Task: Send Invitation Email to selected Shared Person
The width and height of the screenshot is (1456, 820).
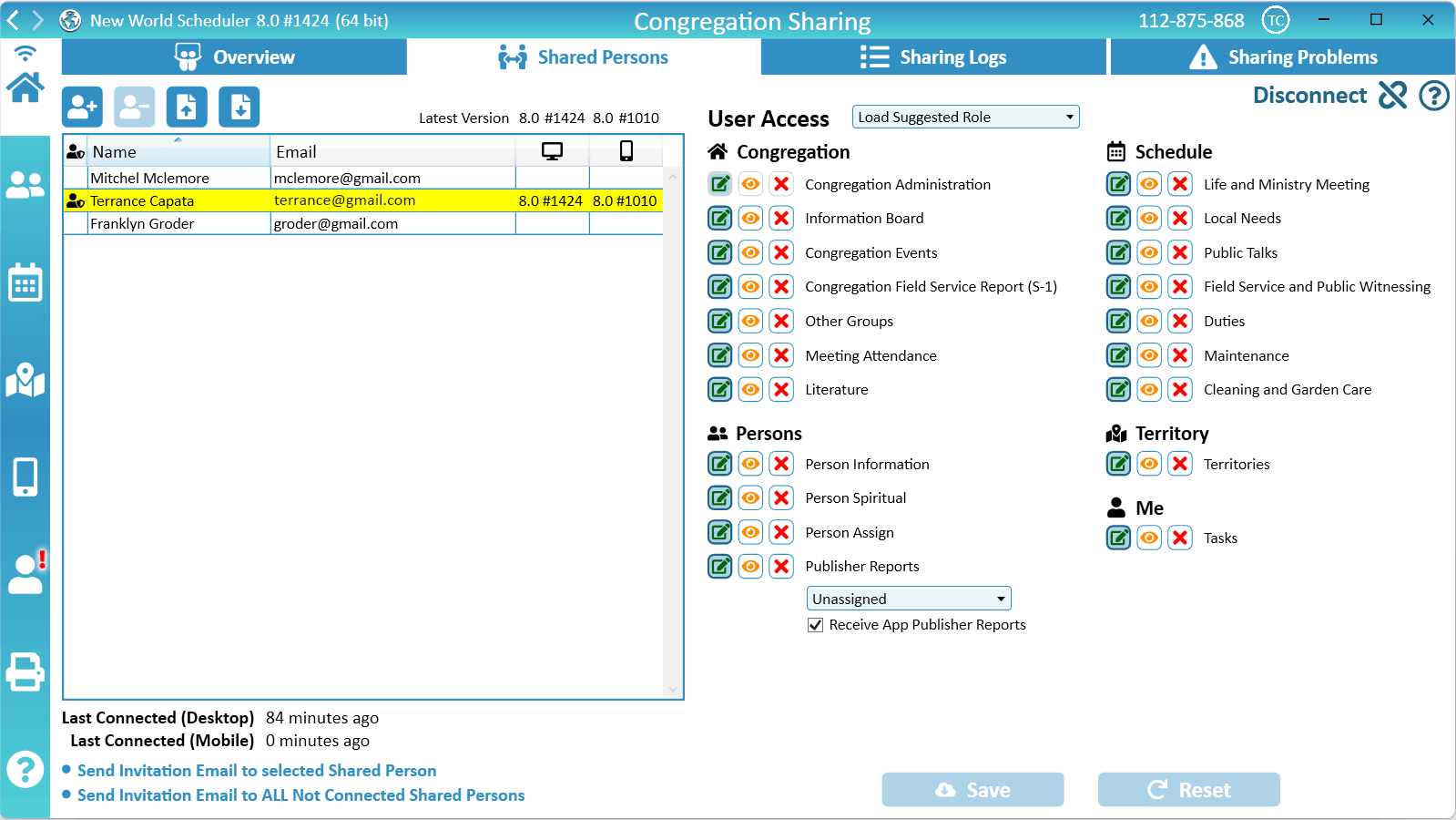Action: click(x=257, y=771)
